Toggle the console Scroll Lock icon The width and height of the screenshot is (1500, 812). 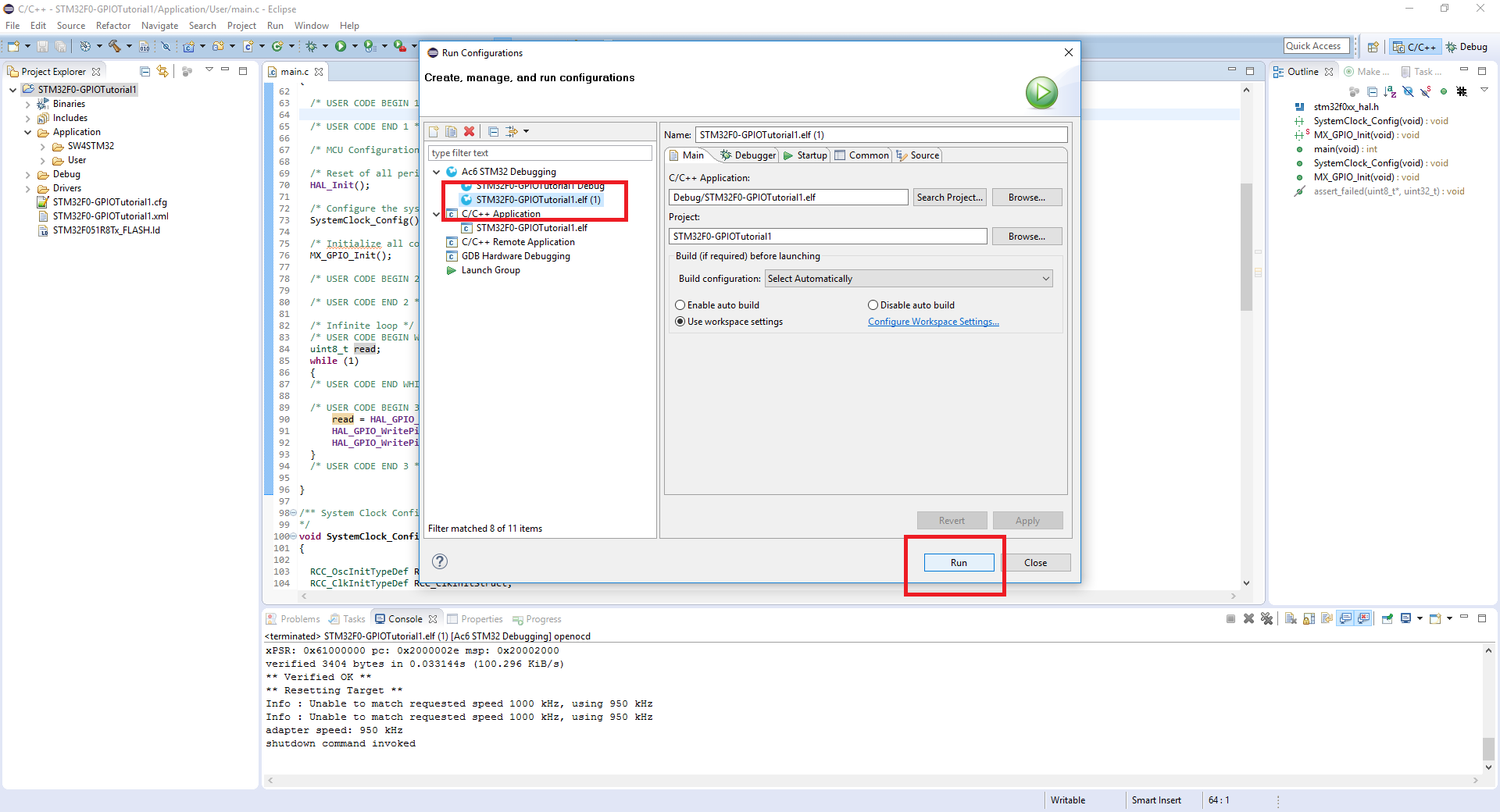(x=1309, y=619)
